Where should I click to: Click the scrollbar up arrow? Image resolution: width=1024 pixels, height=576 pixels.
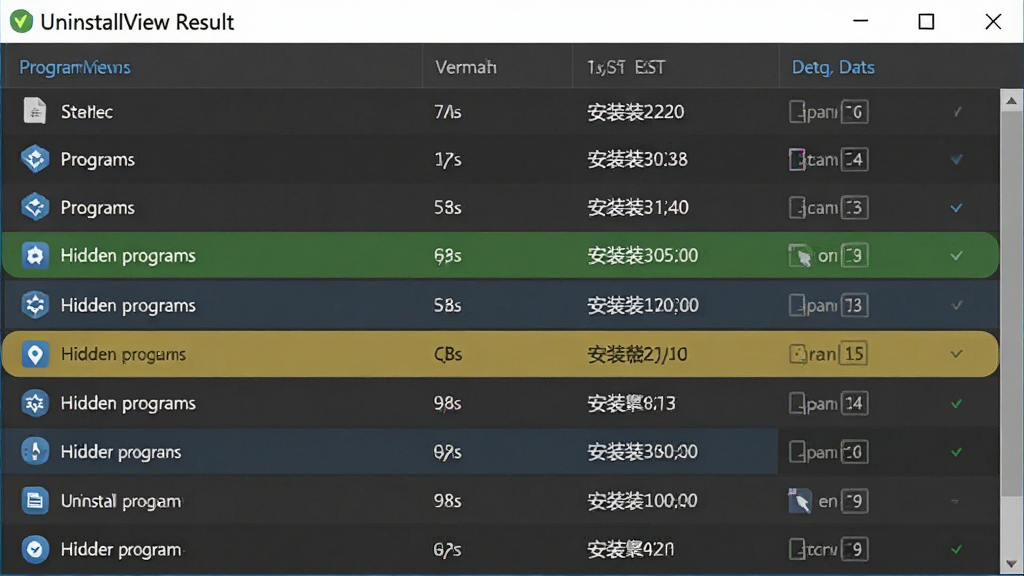1011,101
